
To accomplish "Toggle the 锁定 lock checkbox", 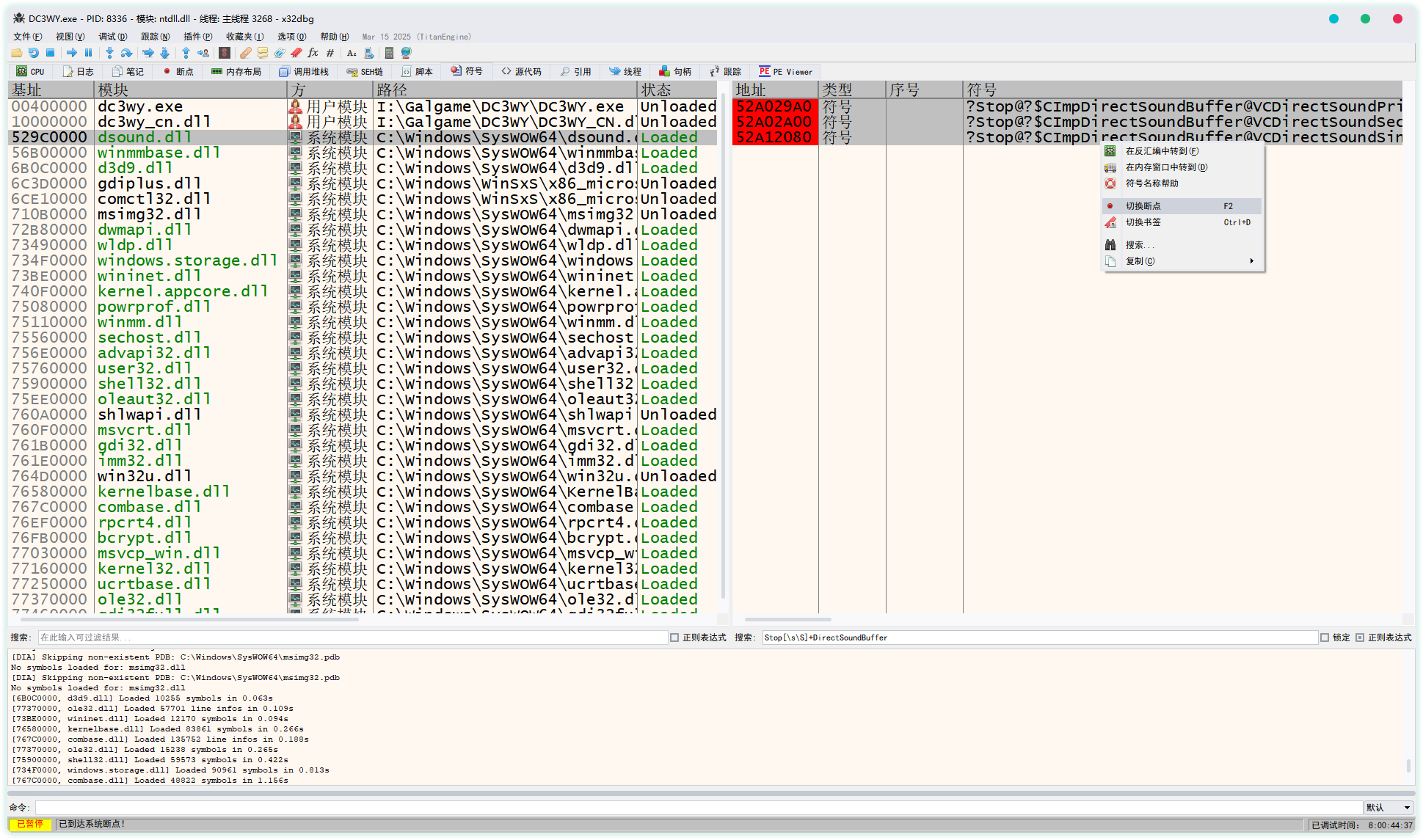I will [1325, 638].
